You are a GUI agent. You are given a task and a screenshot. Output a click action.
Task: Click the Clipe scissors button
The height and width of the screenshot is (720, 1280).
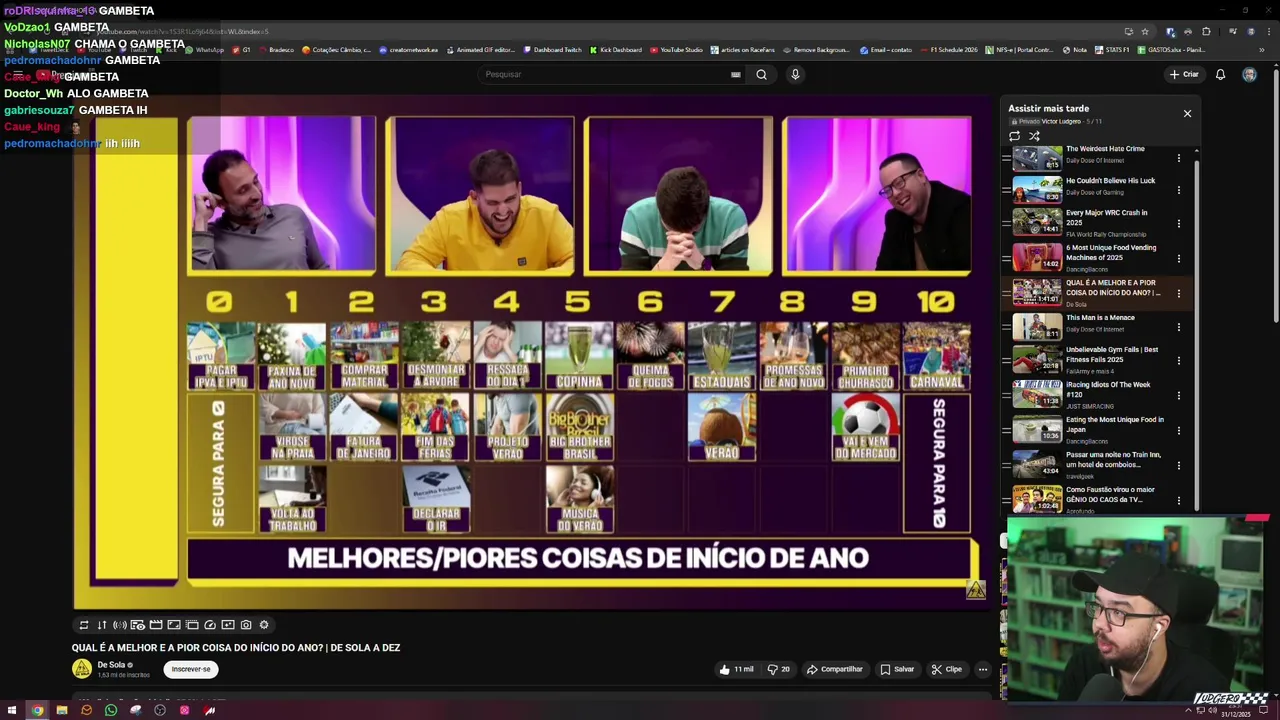[946, 669]
